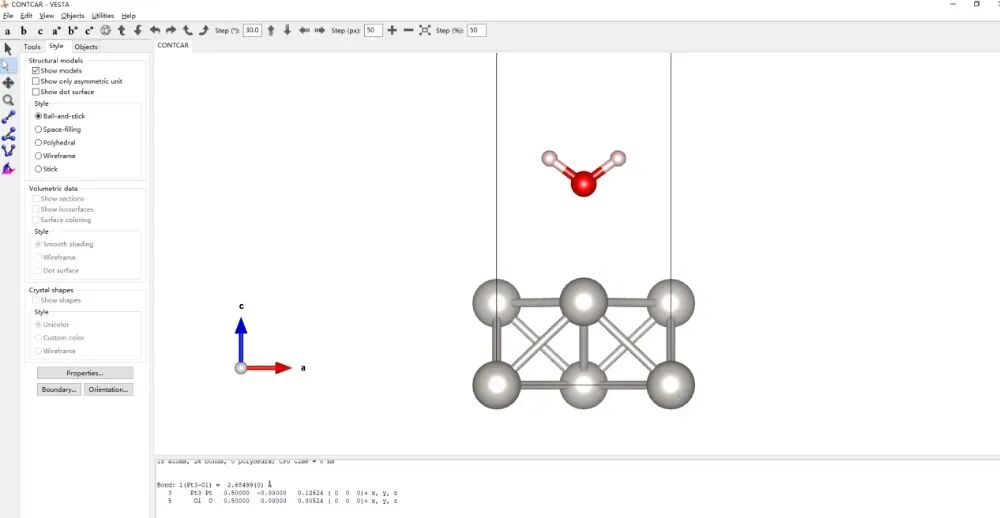Uncheck the Show models checkbox
1000x518 pixels.
pyautogui.click(x=36, y=71)
